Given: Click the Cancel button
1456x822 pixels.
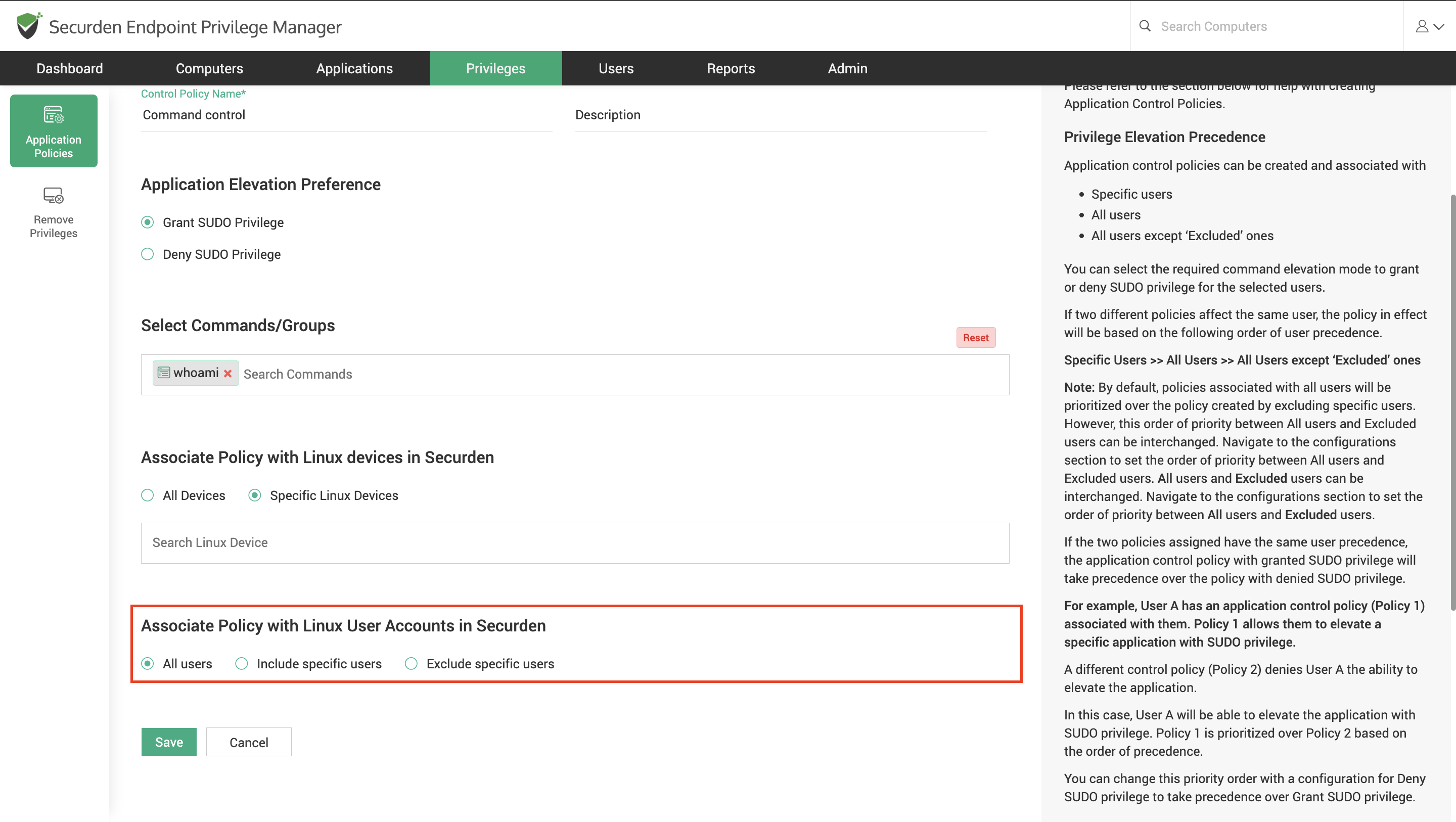Looking at the screenshot, I should click(249, 742).
